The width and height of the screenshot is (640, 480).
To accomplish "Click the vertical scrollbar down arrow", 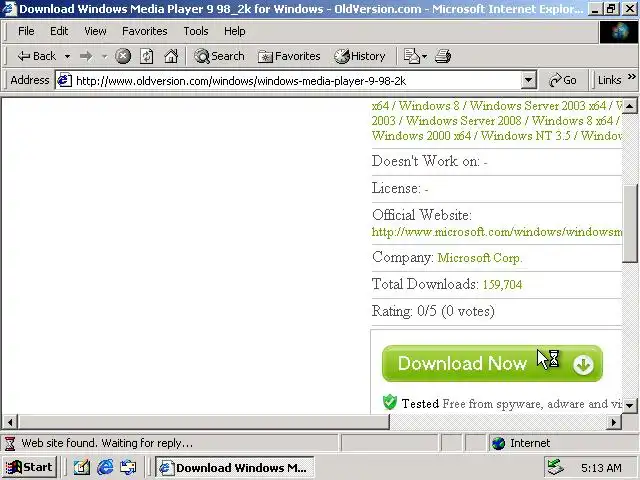I will point(630,405).
